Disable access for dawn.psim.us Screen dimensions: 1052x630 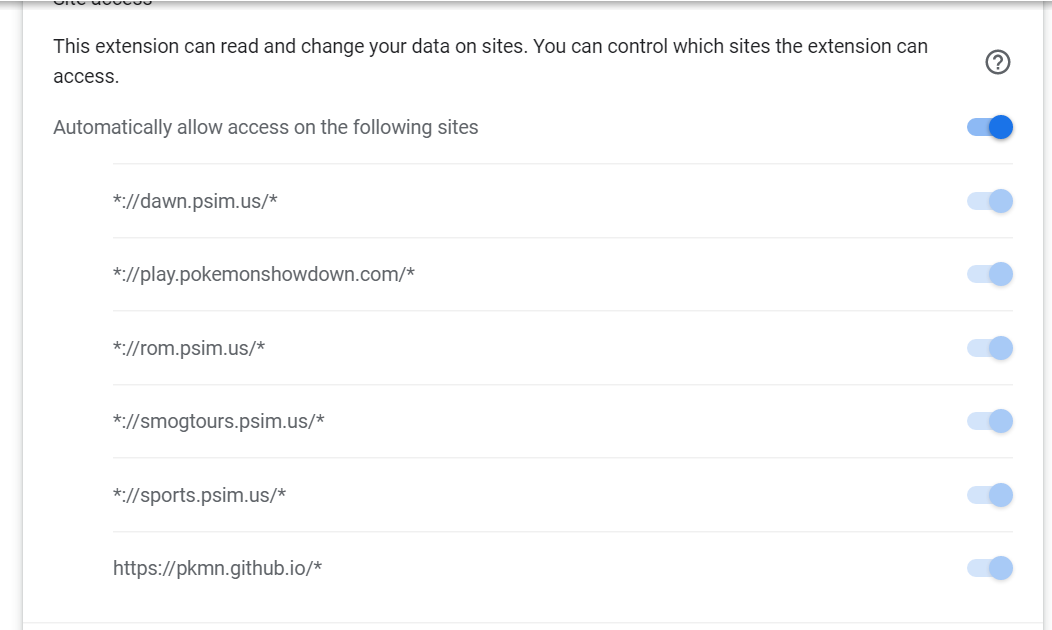coord(990,201)
